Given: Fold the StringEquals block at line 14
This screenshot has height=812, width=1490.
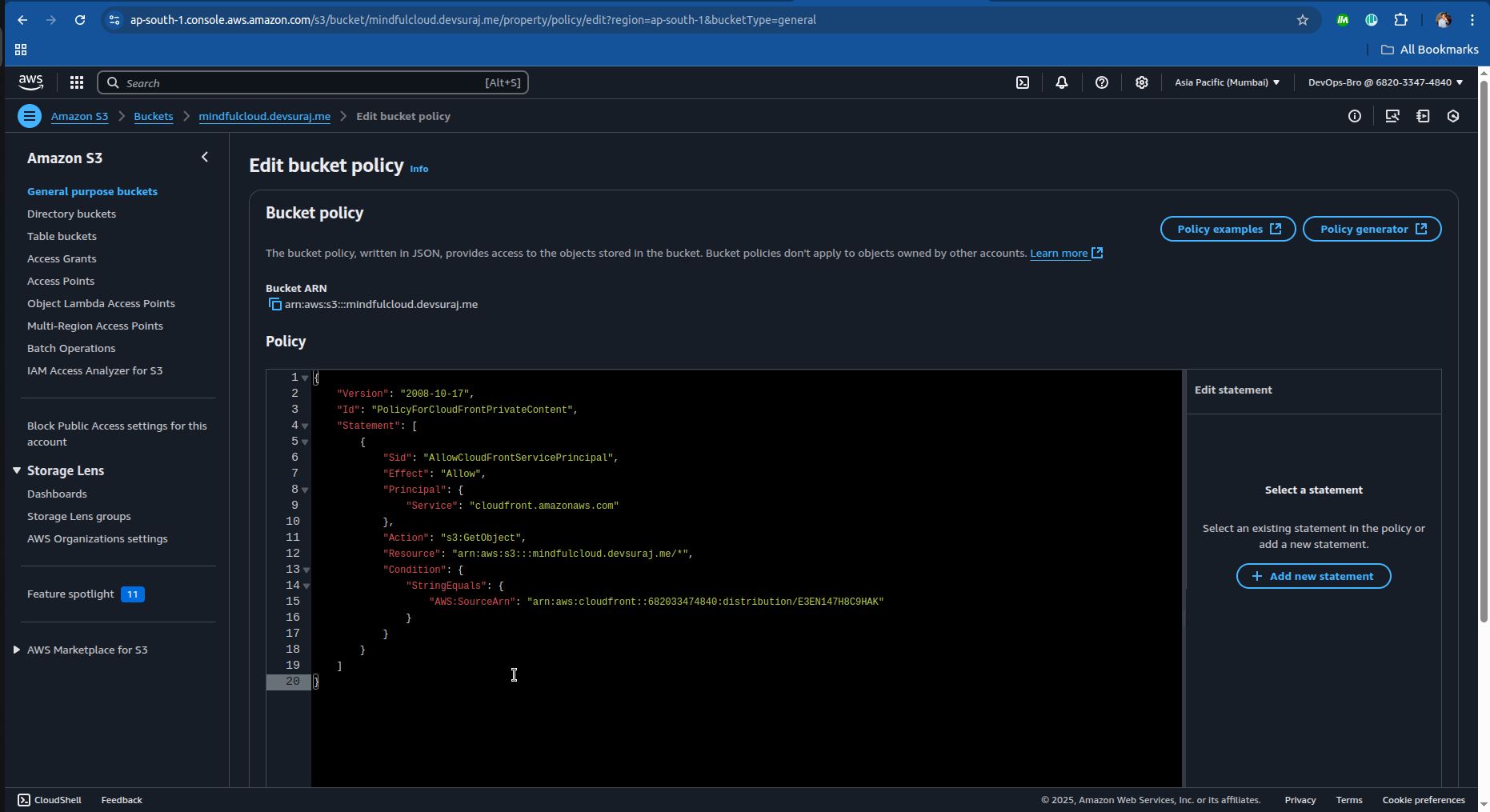Looking at the screenshot, I should click(x=306, y=586).
